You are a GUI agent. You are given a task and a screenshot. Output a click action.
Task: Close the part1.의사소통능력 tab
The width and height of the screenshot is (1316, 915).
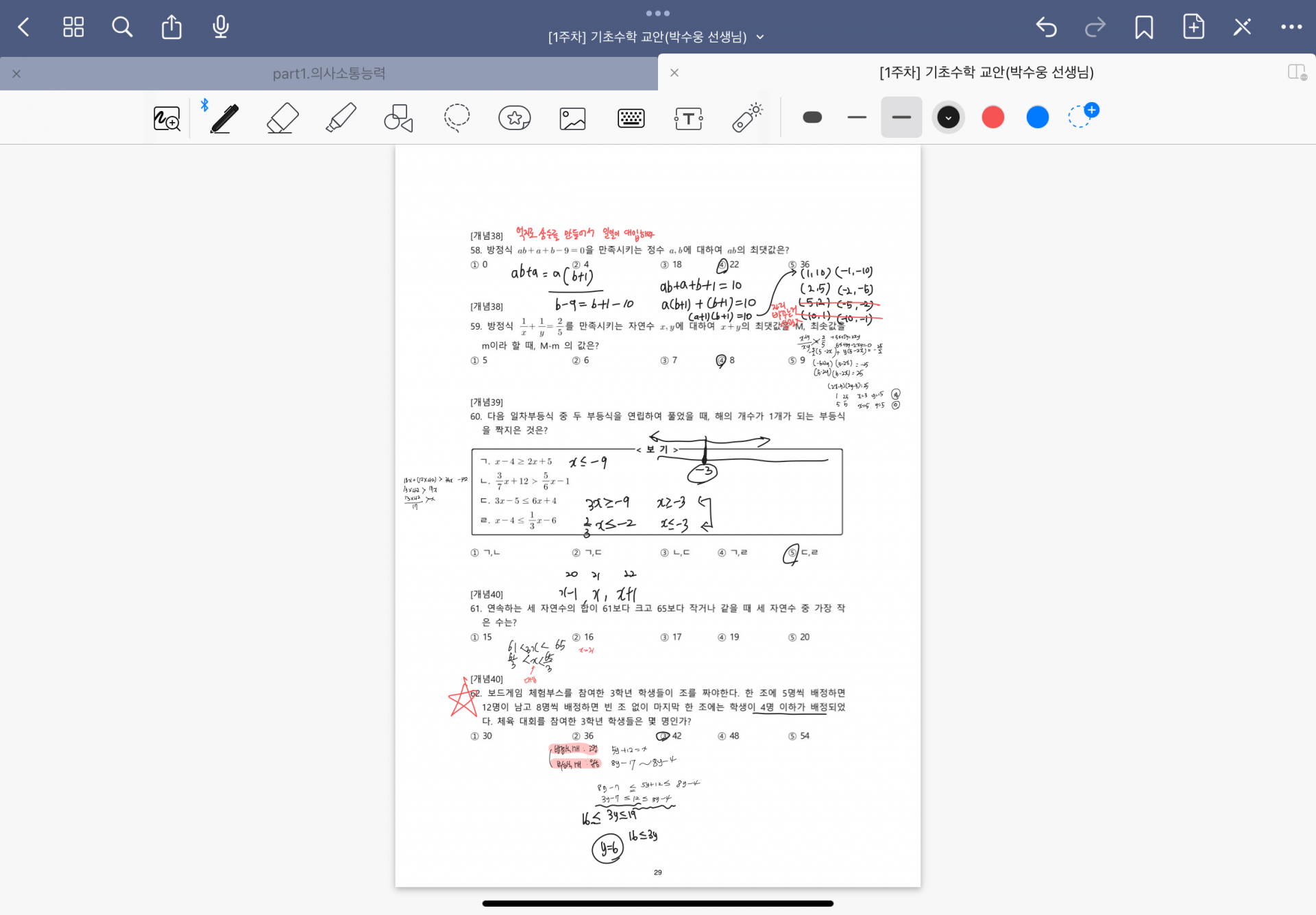pos(16,73)
